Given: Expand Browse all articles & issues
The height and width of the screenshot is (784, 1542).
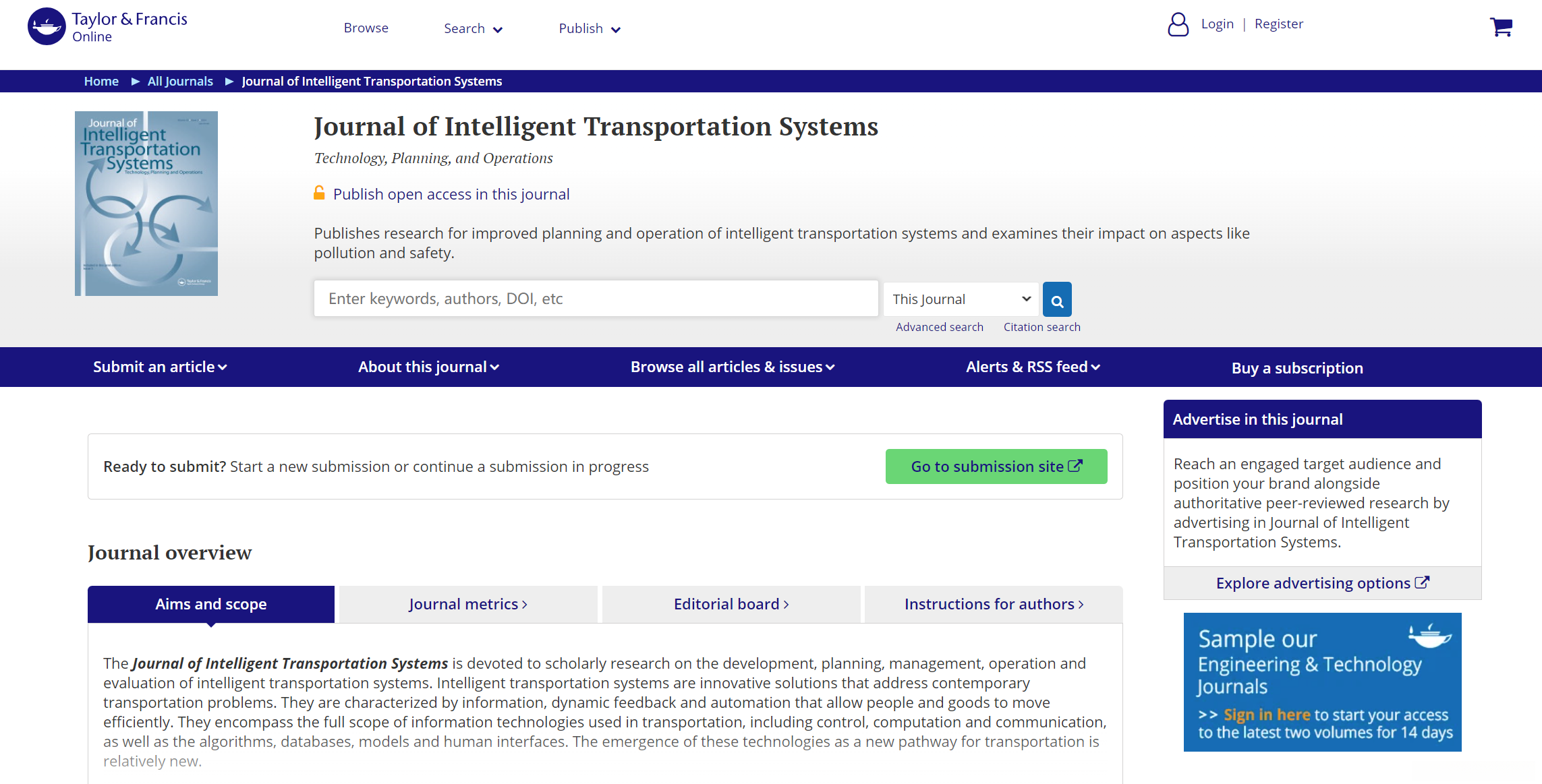Looking at the screenshot, I should point(733,367).
